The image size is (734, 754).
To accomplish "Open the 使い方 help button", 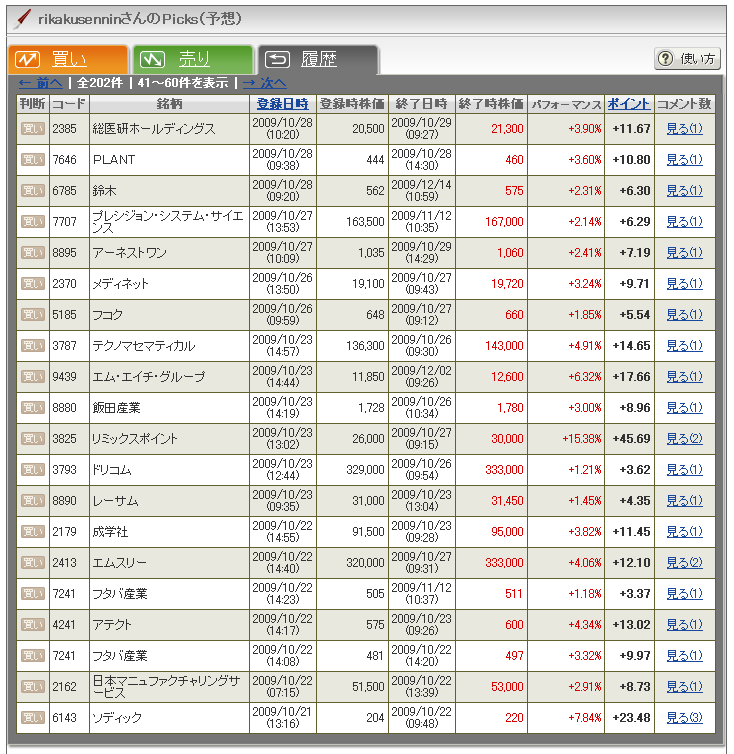I will [687, 59].
